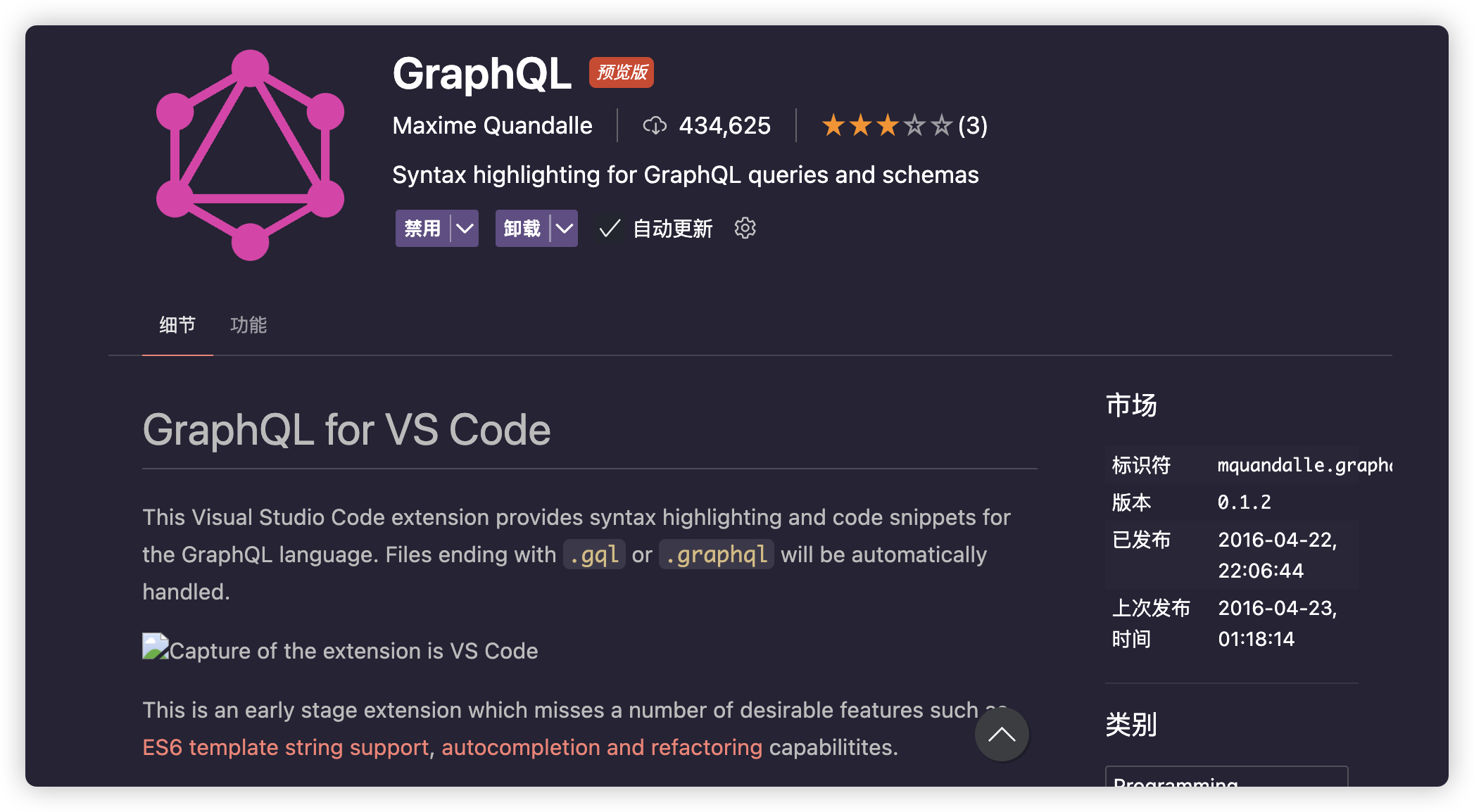1474x812 pixels.
Task: Click the scroll-to-top arrow button
Action: click(1001, 735)
